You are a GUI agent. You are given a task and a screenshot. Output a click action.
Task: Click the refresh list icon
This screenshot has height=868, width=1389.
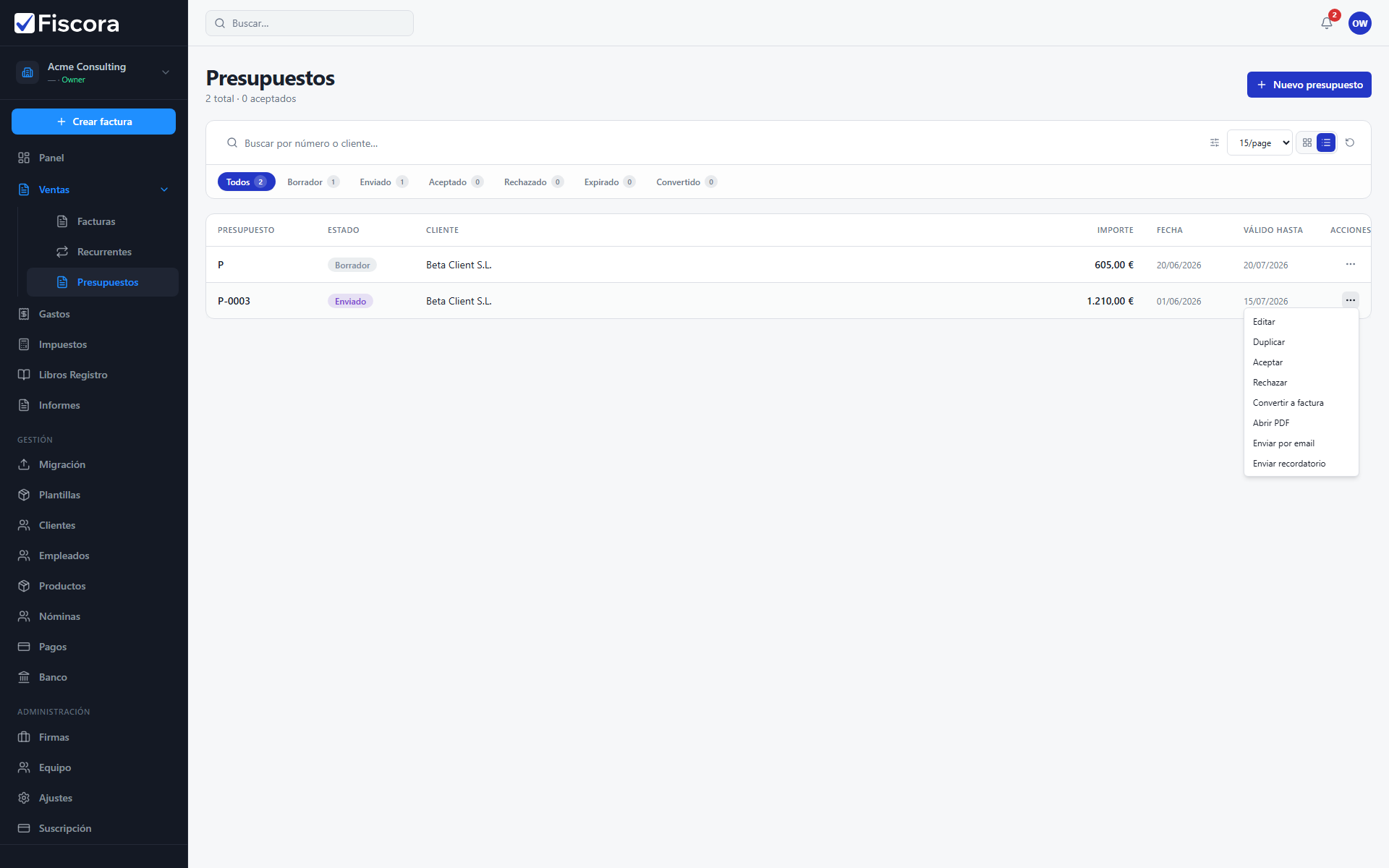pos(1350,142)
